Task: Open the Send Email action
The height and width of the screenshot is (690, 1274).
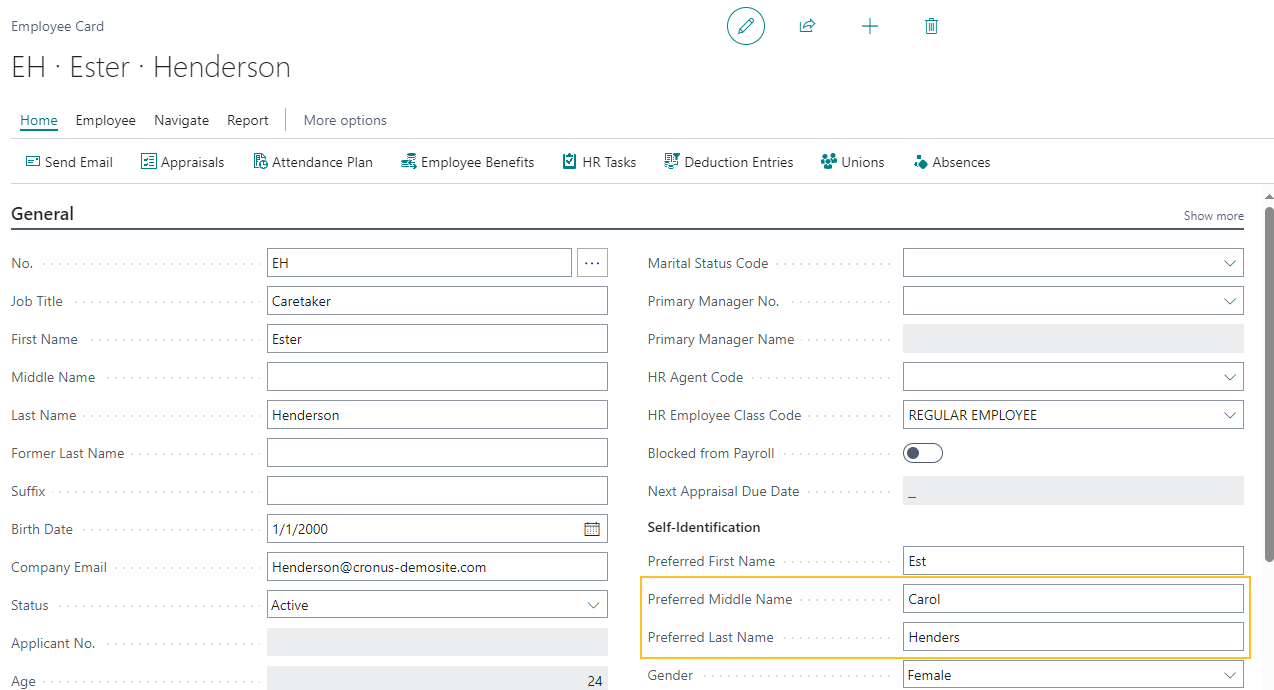Action: [x=68, y=161]
